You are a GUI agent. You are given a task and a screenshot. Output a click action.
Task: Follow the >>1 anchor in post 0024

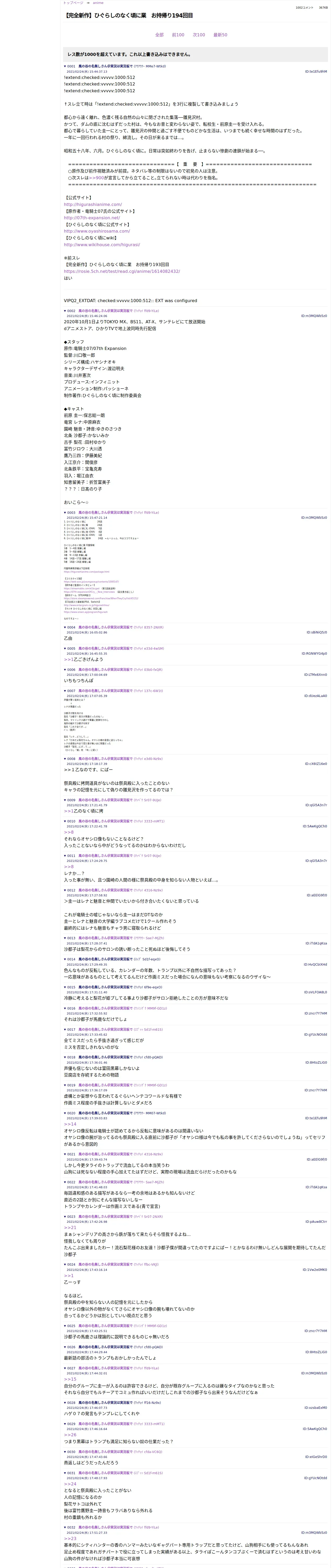coord(69,1276)
